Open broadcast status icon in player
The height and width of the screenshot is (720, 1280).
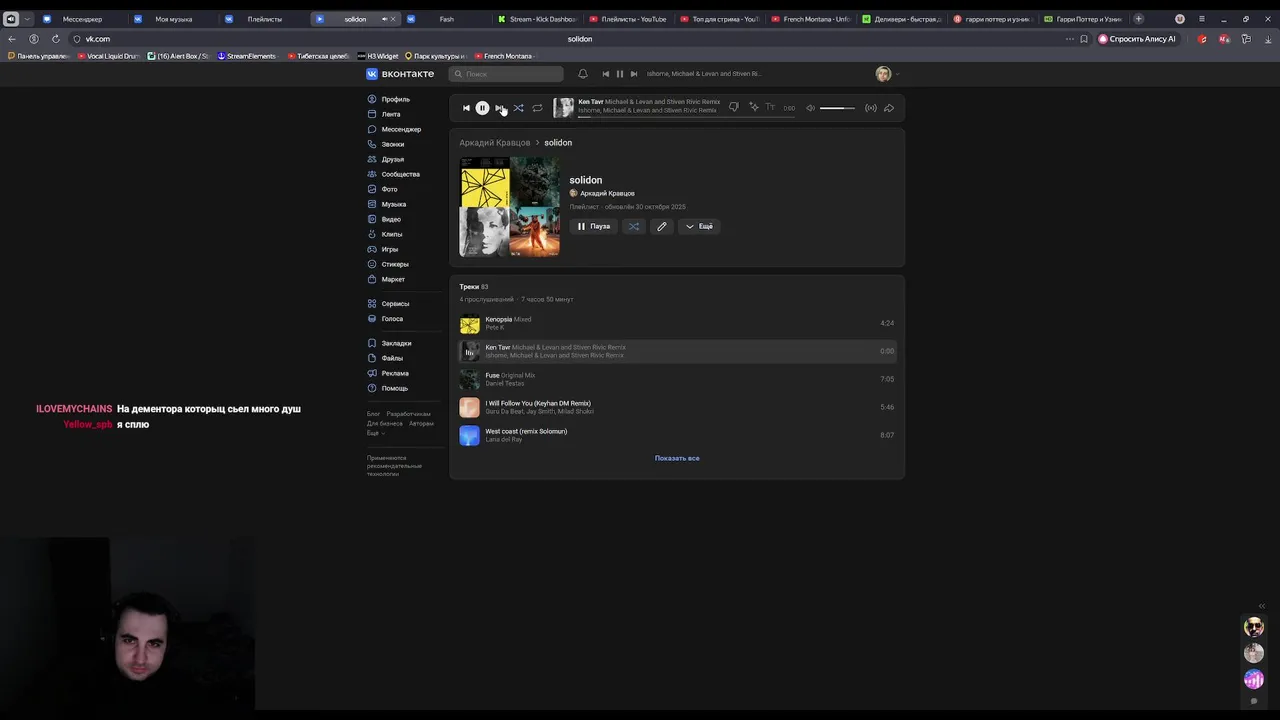click(871, 108)
